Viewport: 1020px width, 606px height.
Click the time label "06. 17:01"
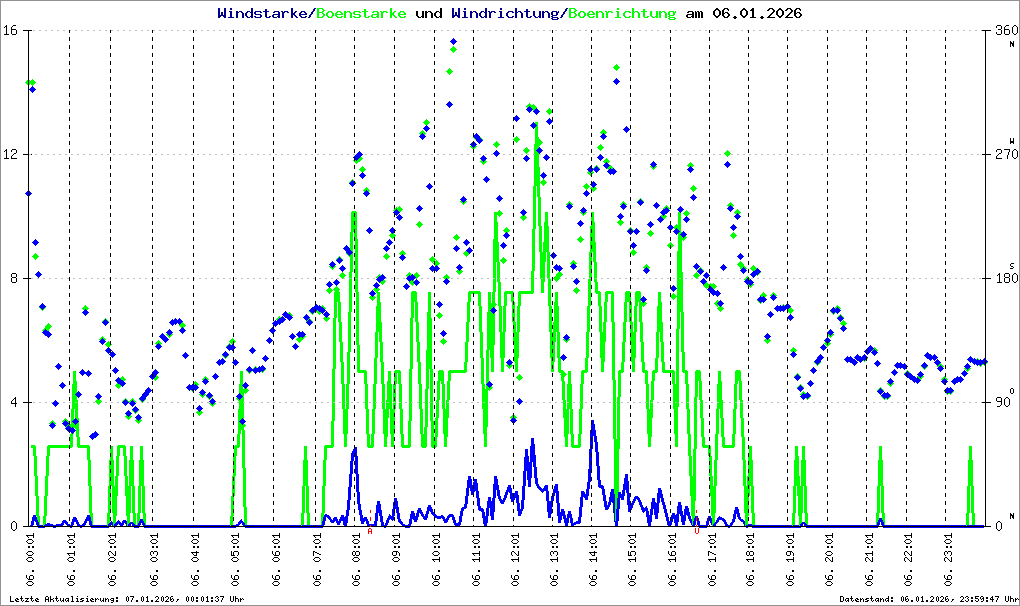click(x=711, y=560)
